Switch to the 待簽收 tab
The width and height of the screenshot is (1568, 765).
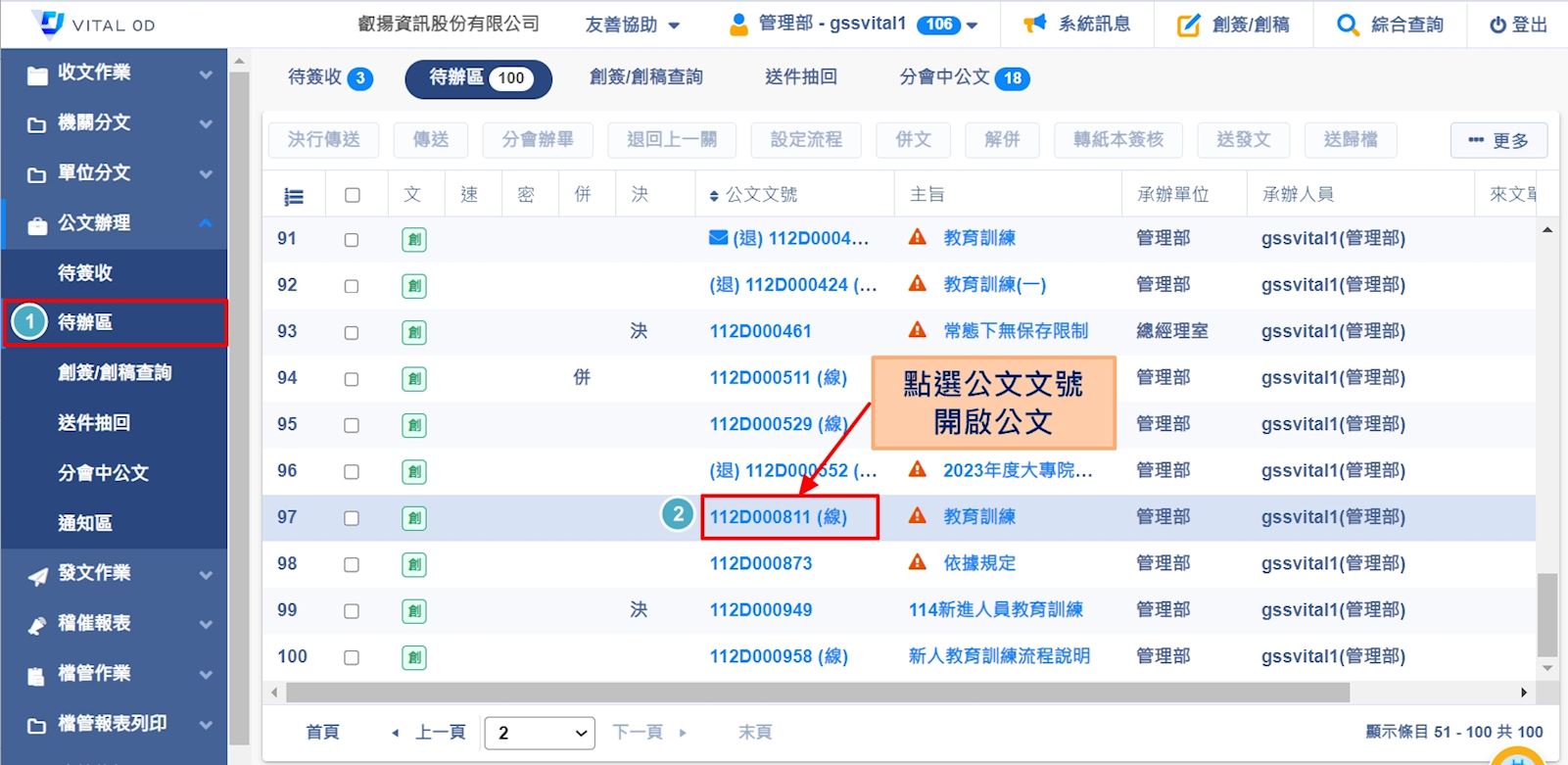[329, 77]
